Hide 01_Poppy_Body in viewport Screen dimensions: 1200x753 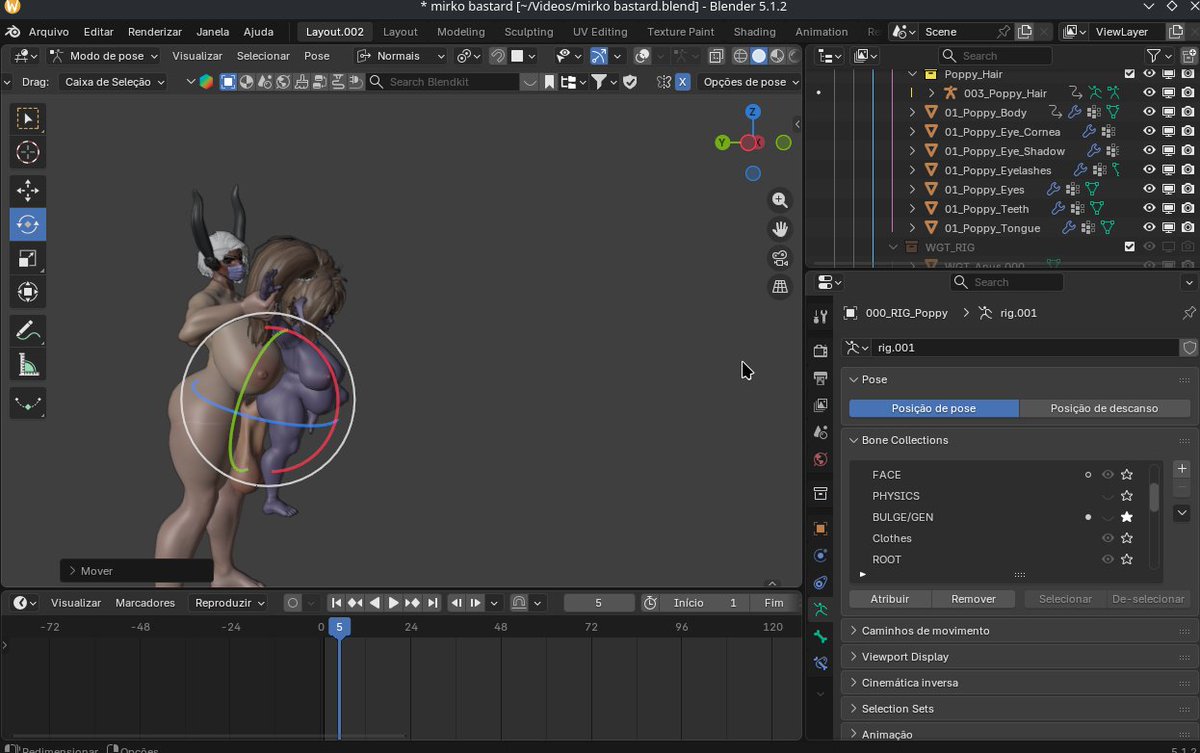[x=1149, y=112]
